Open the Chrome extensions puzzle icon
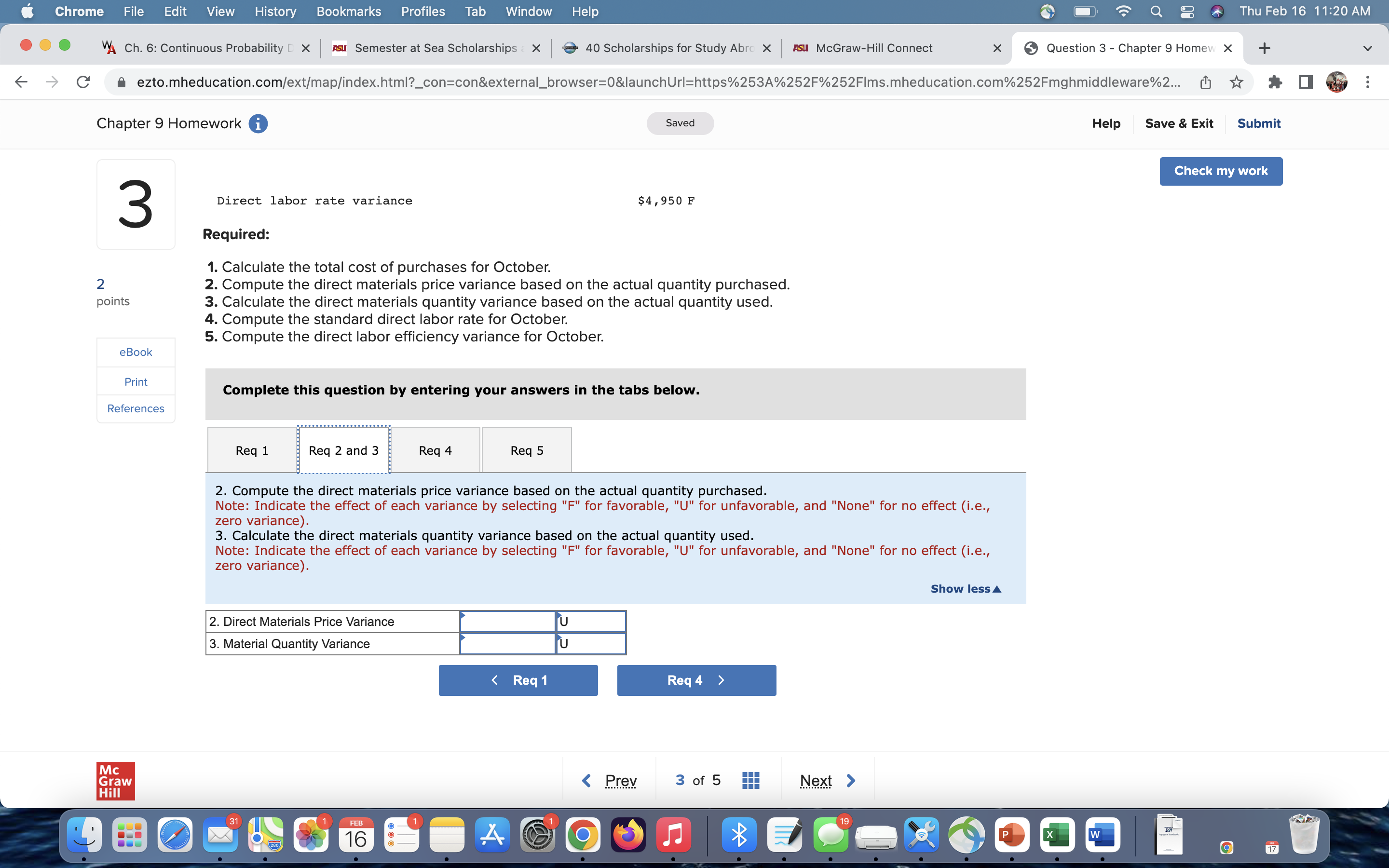The width and height of the screenshot is (1389, 868). pos(1275,82)
